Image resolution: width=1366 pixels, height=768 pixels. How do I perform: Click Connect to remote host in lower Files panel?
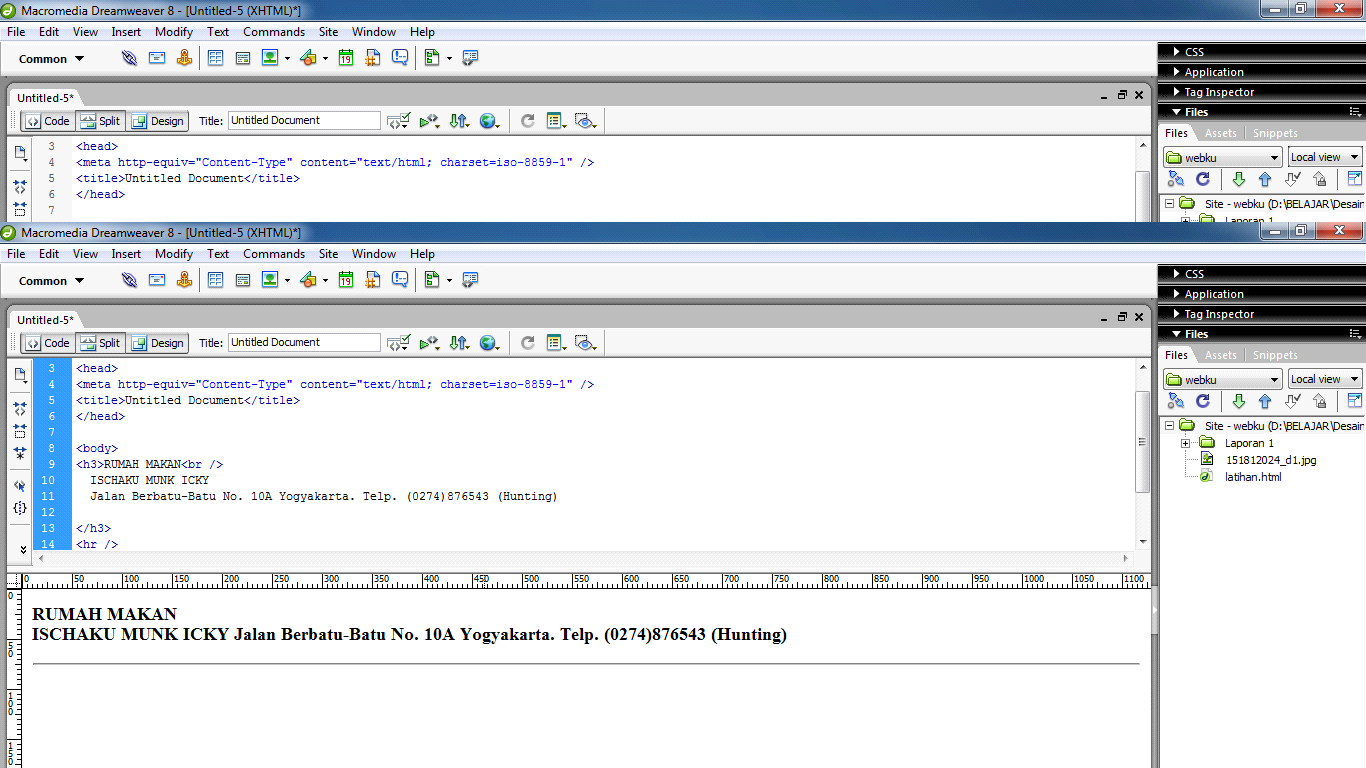pos(1176,401)
